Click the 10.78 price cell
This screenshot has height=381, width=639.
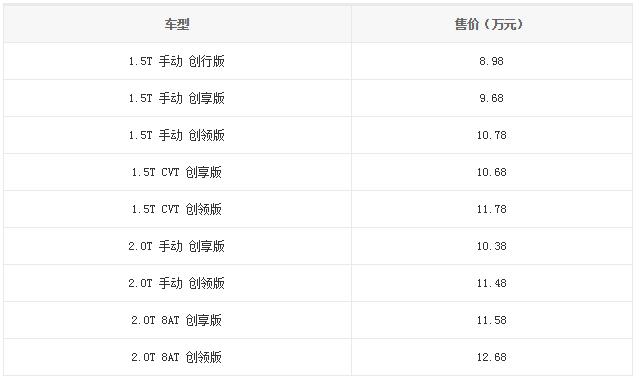point(492,135)
